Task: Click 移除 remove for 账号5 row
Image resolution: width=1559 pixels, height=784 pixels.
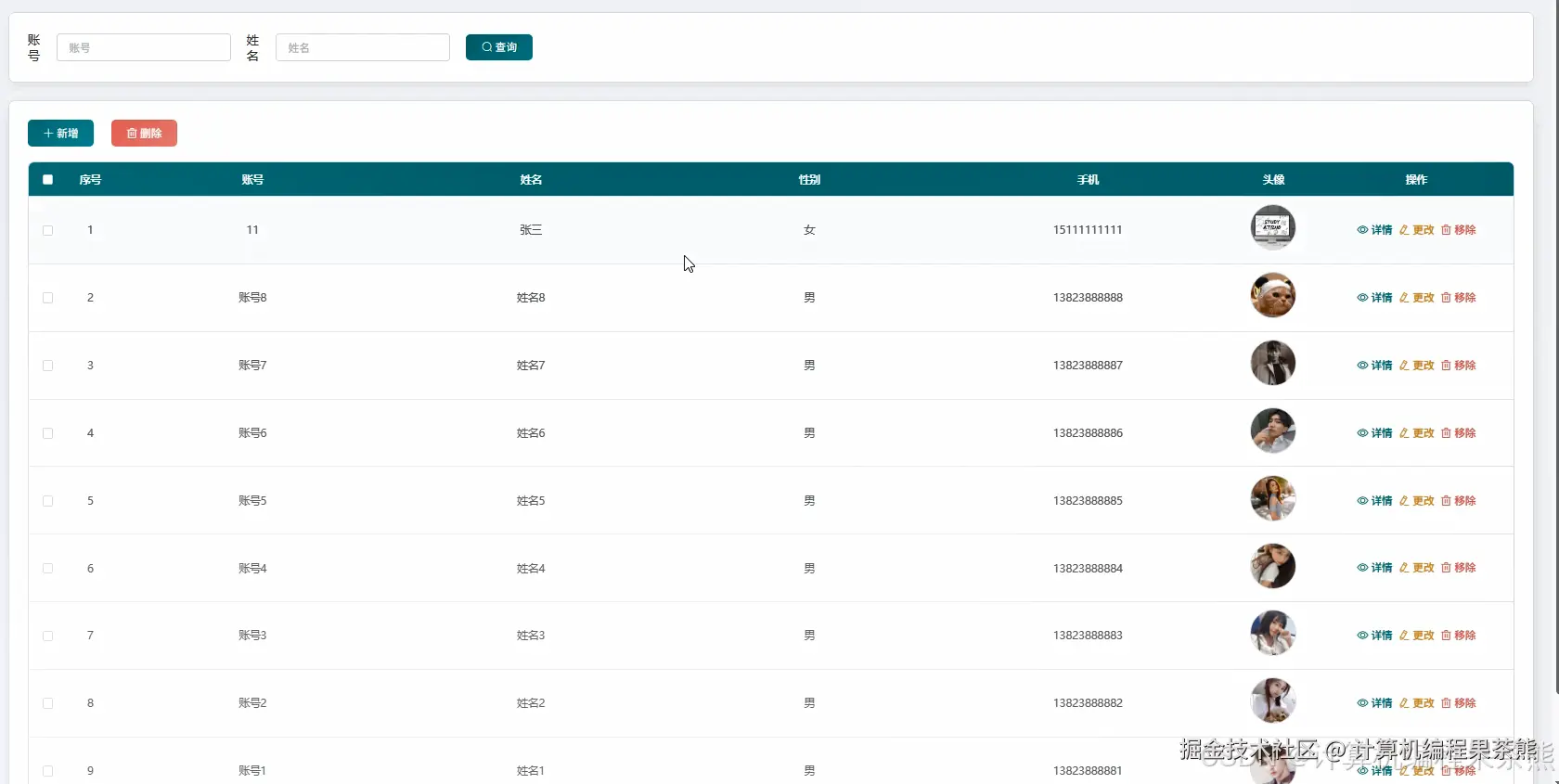Action: 1459,501
